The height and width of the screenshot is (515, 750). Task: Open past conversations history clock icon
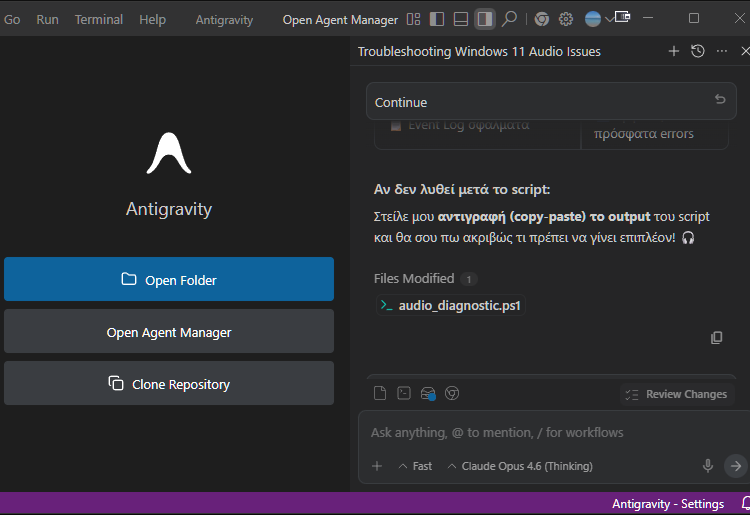pyautogui.click(x=698, y=51)
